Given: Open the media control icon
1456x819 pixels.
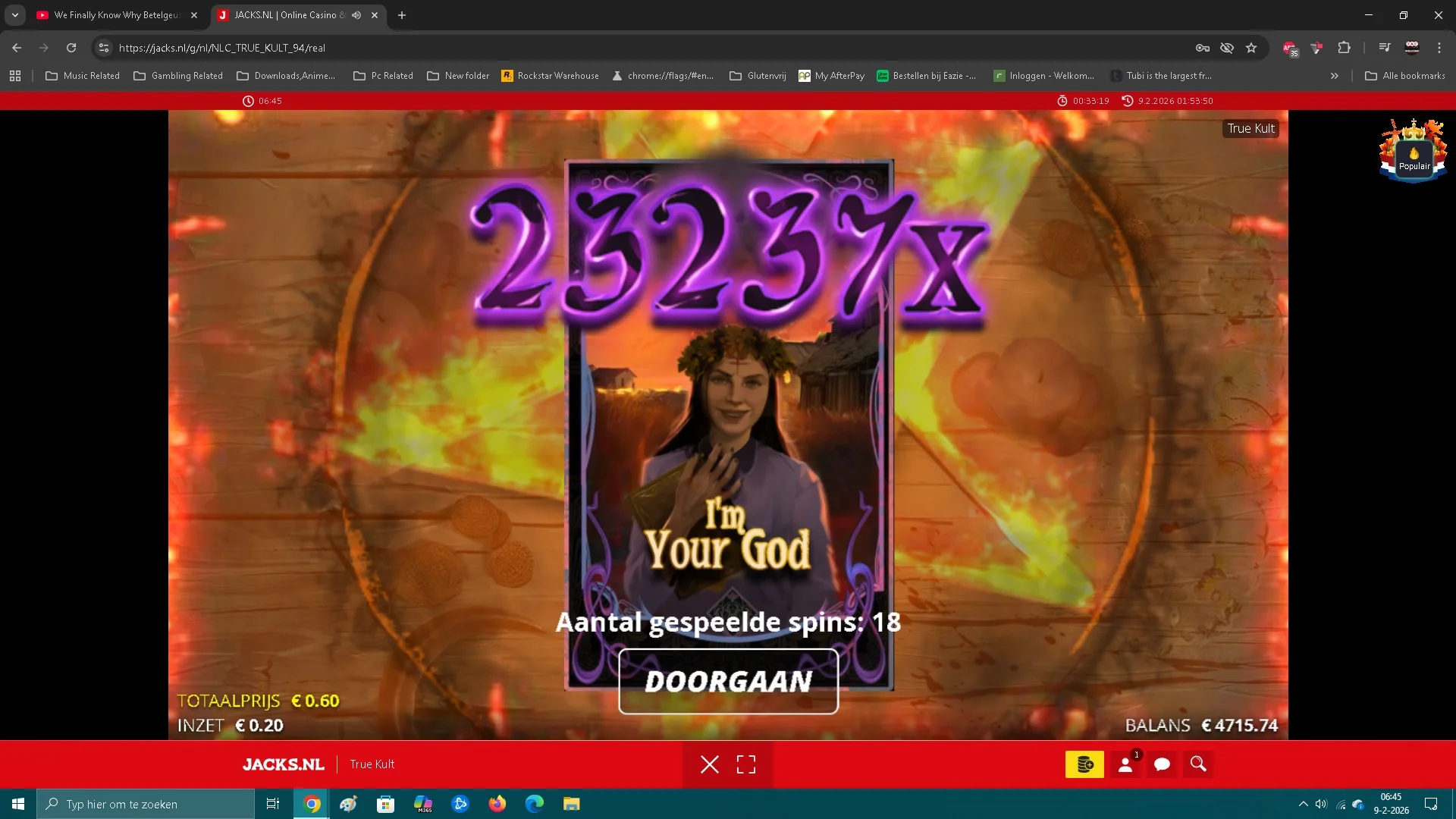Looking at the screenshot, I should click(1385, 48).
